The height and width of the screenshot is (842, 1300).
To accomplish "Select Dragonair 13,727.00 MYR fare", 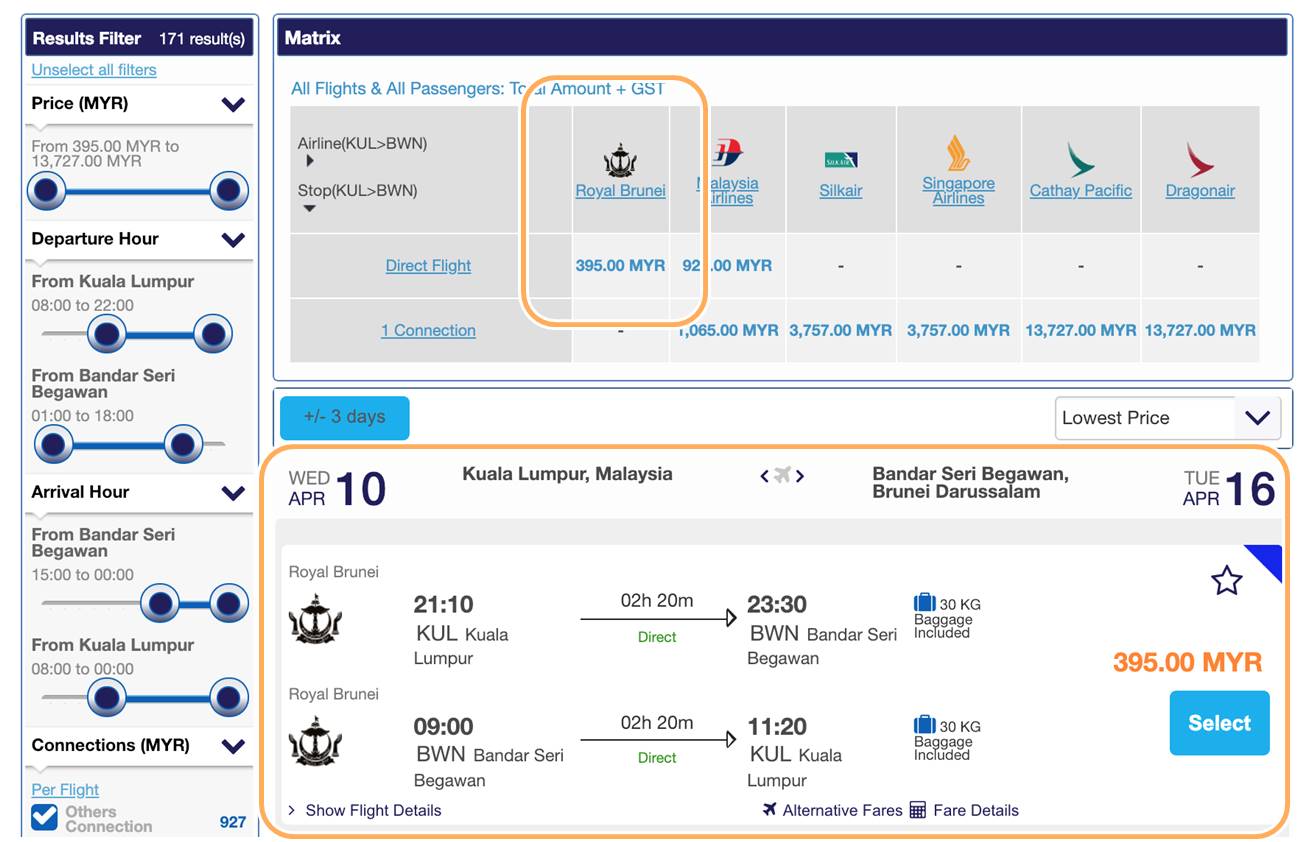I will [x=1200, y=330].
